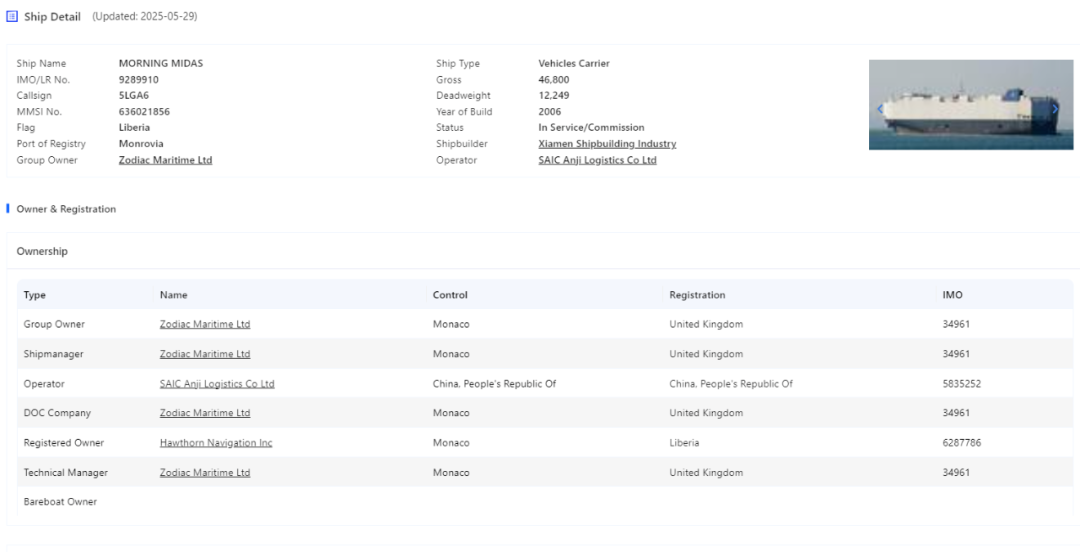
Task: Open Zodiac Maritime Ltd in Technical Manager row
Action: [x=205, y=473]
